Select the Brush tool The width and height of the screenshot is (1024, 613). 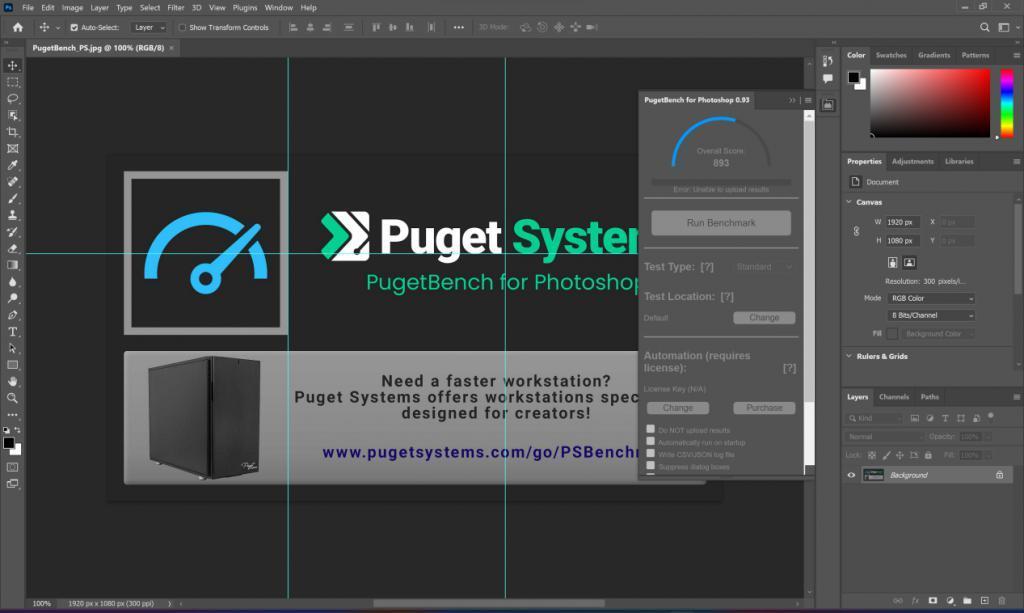coord(12,198)
